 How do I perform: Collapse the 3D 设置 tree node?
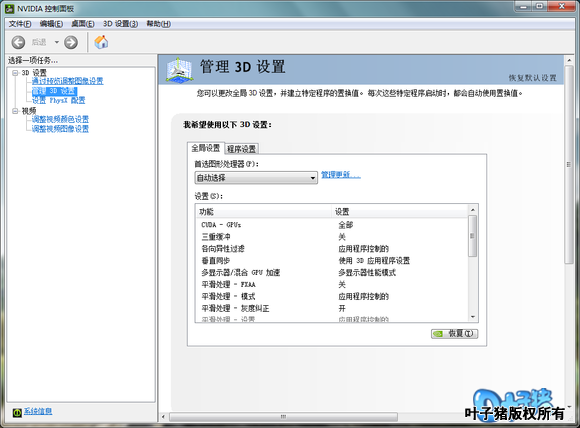click(15, 73)
